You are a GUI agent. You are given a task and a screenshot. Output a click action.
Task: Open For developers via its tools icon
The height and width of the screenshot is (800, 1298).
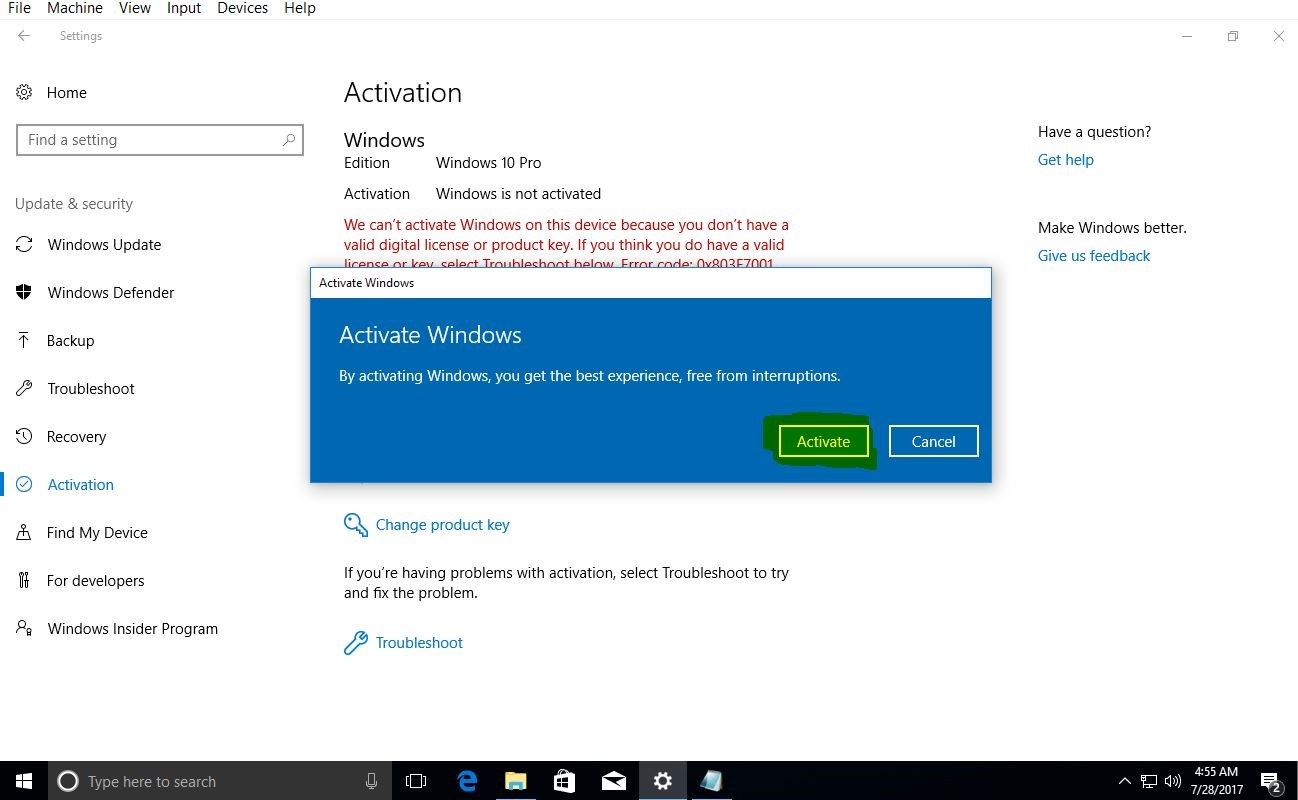[x=24, y=580]
